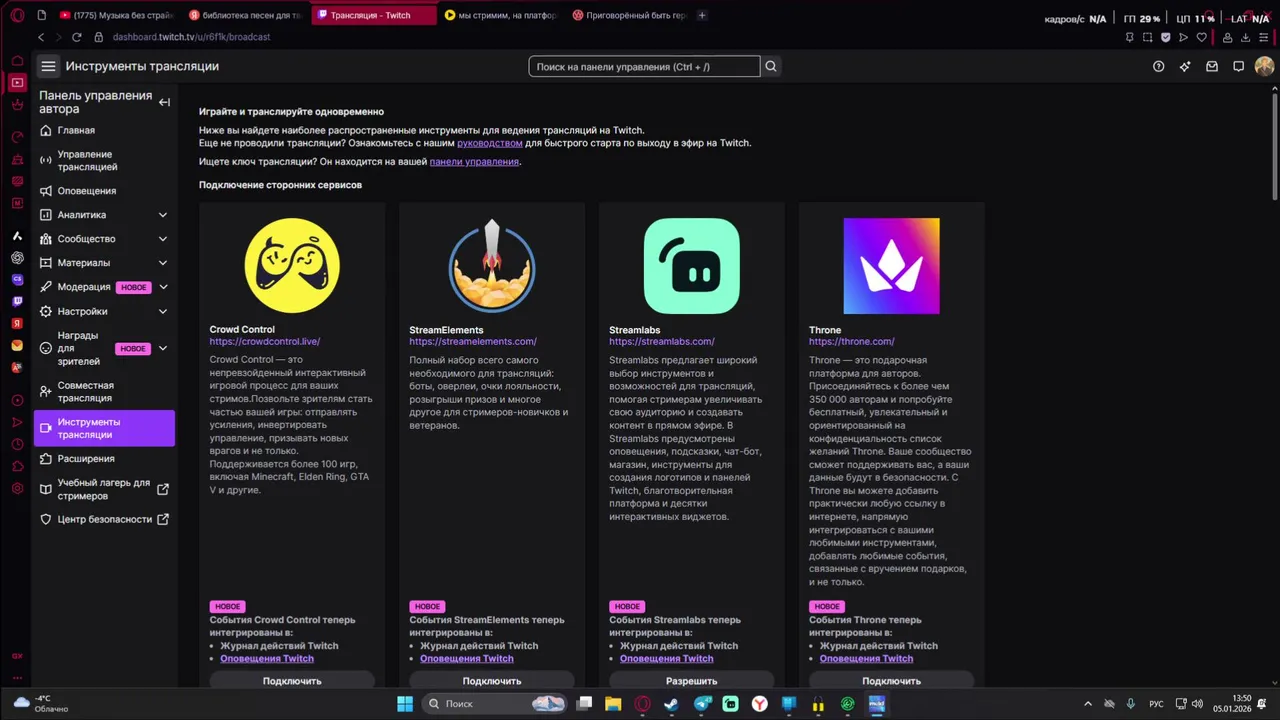Open the throne.com link
The image size is (1280, 720).
[x=852, y=341]
